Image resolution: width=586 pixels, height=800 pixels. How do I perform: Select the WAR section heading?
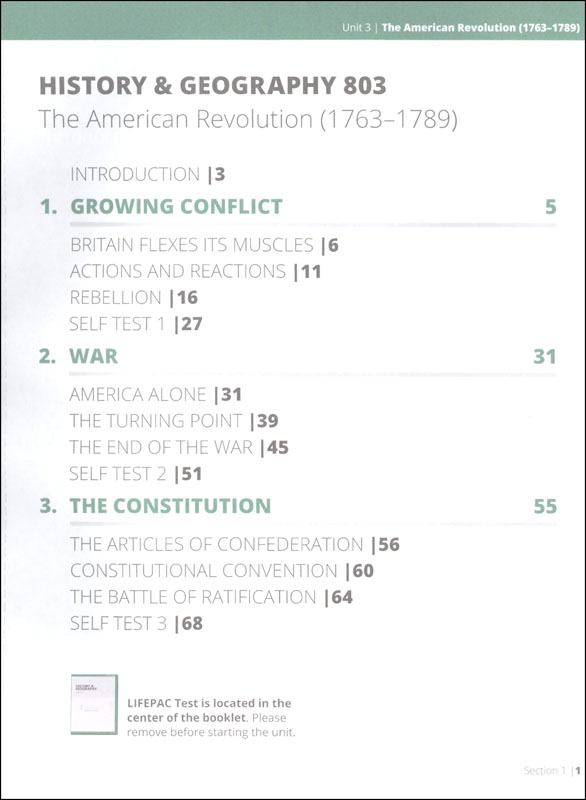tap(94, 356)
